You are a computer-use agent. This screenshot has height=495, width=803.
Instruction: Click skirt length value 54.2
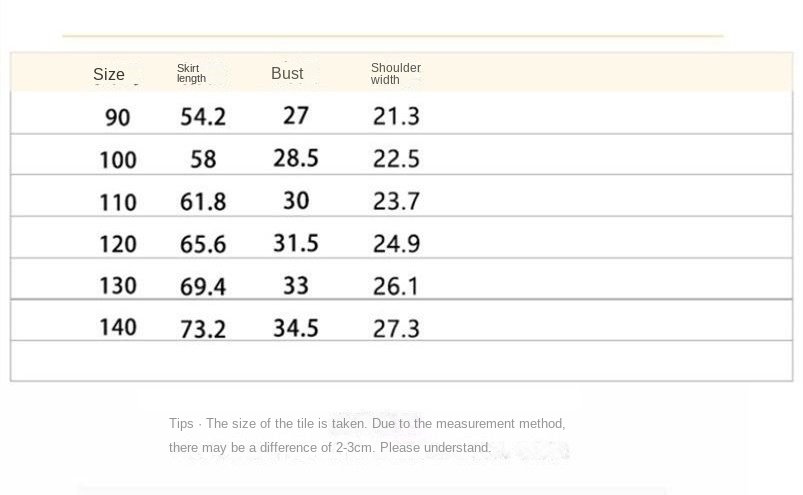[x=203, y=117]
